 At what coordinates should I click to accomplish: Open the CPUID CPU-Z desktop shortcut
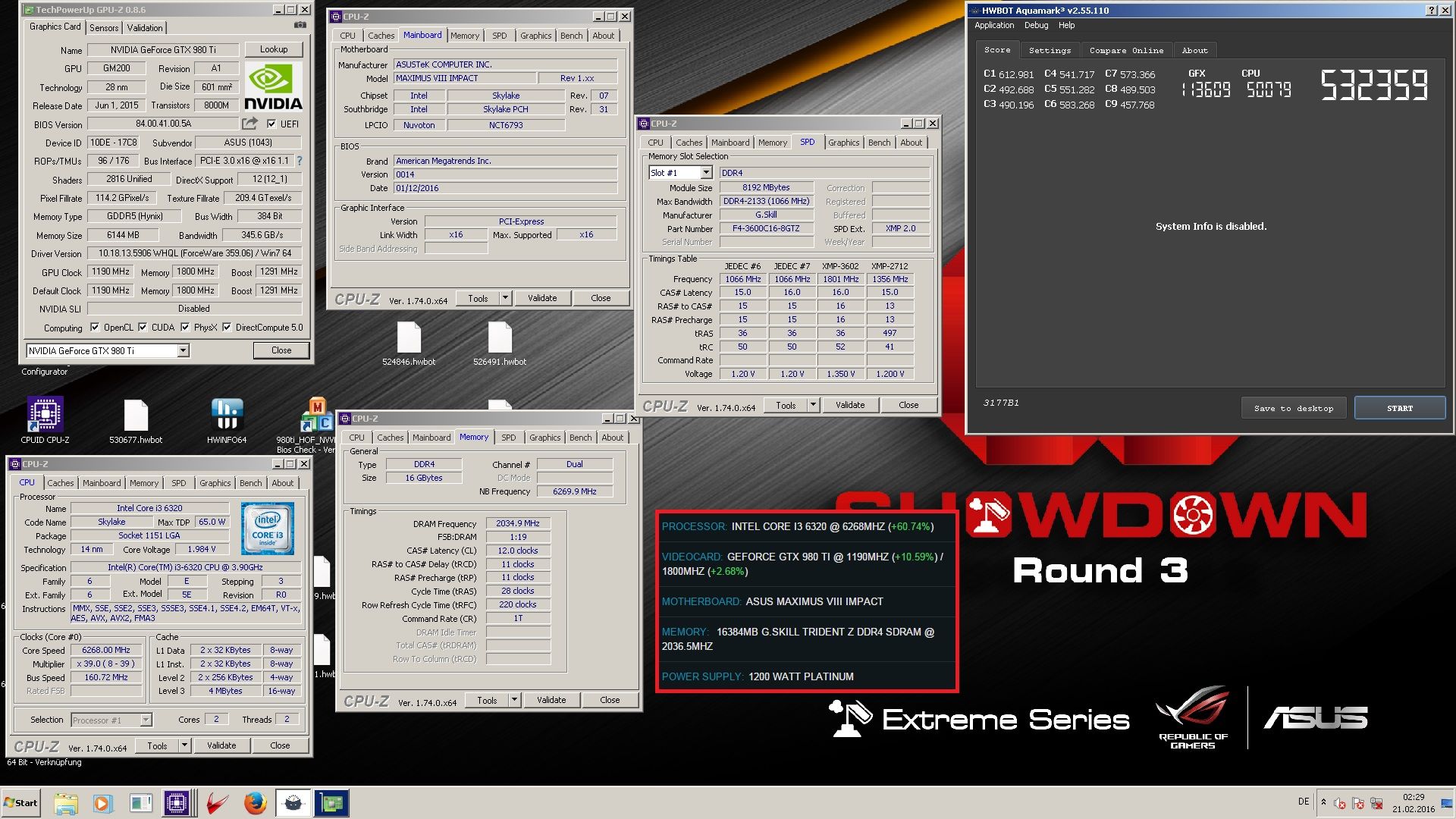45,420
